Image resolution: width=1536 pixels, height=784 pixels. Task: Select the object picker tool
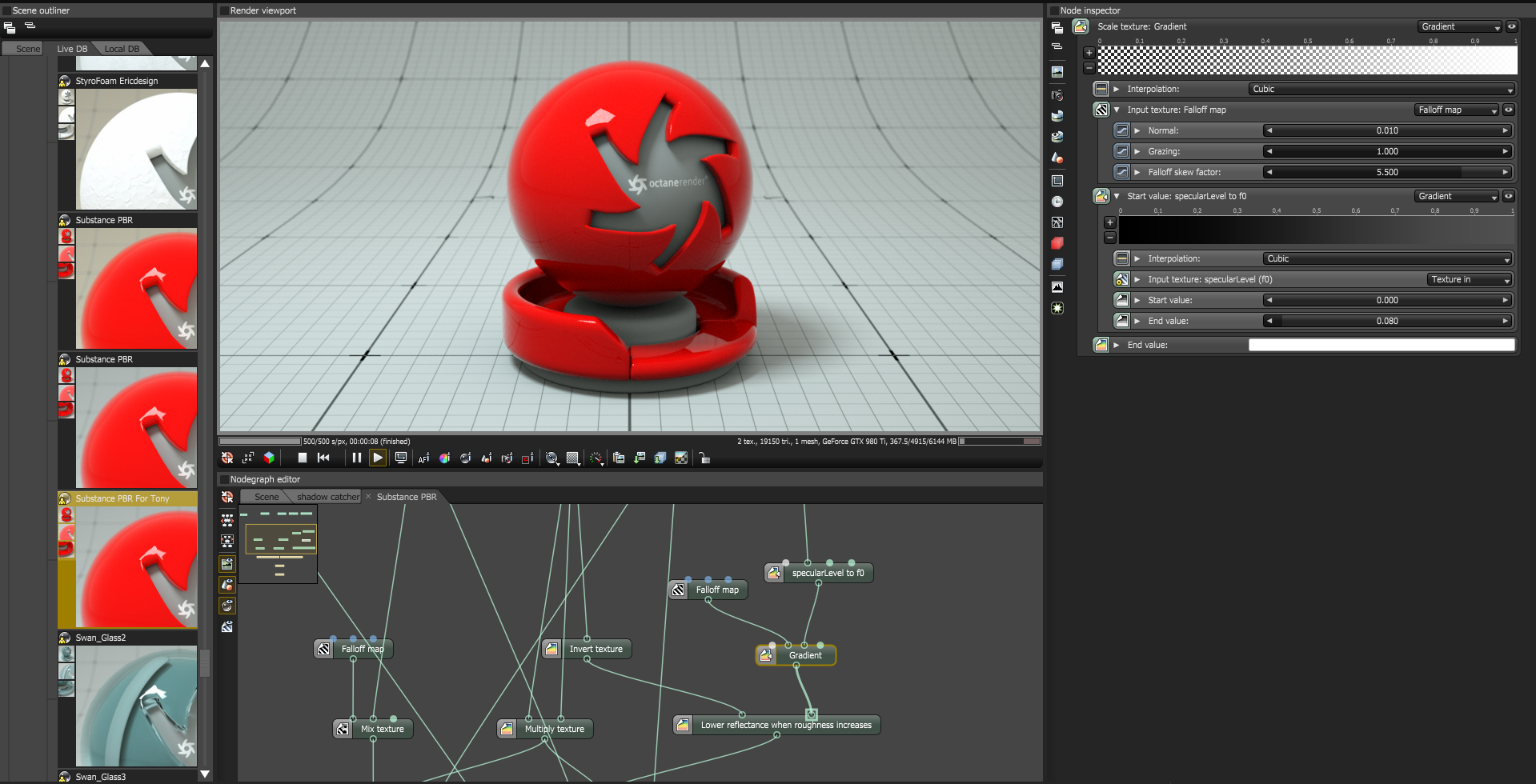click(x=486, y=458)
